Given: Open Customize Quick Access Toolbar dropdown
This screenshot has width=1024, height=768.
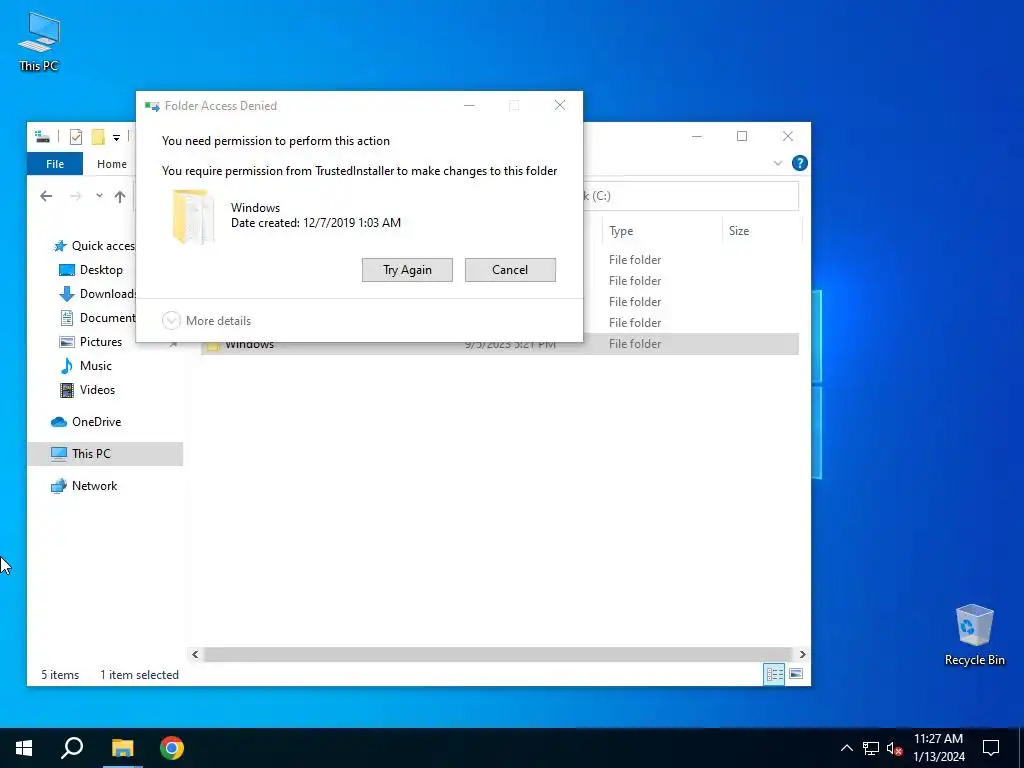Looking at the screenshot, I should click(x=116, y=137).
